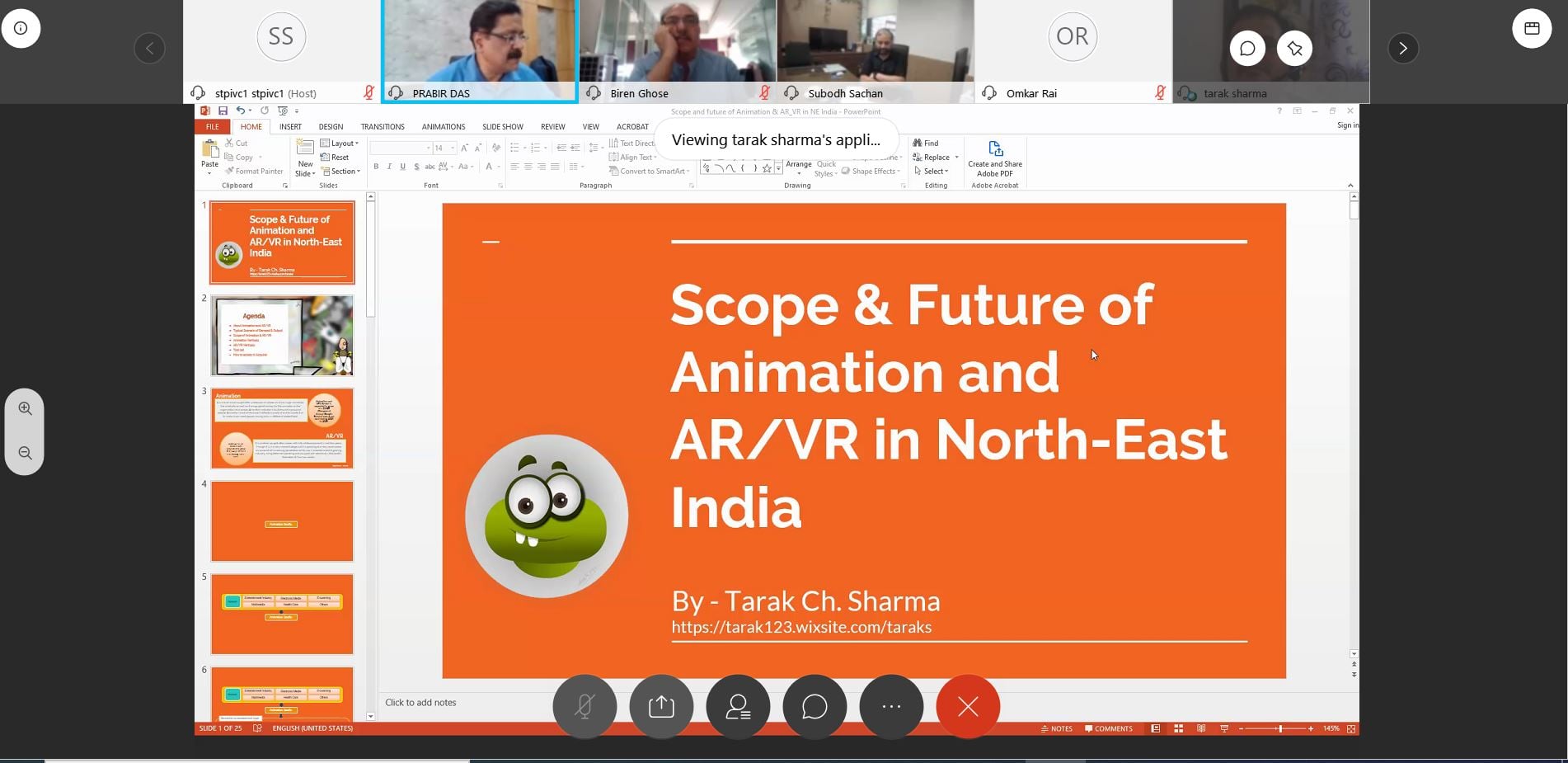Open the meeting info icon

pyautogui.click(x=21, y=28)
